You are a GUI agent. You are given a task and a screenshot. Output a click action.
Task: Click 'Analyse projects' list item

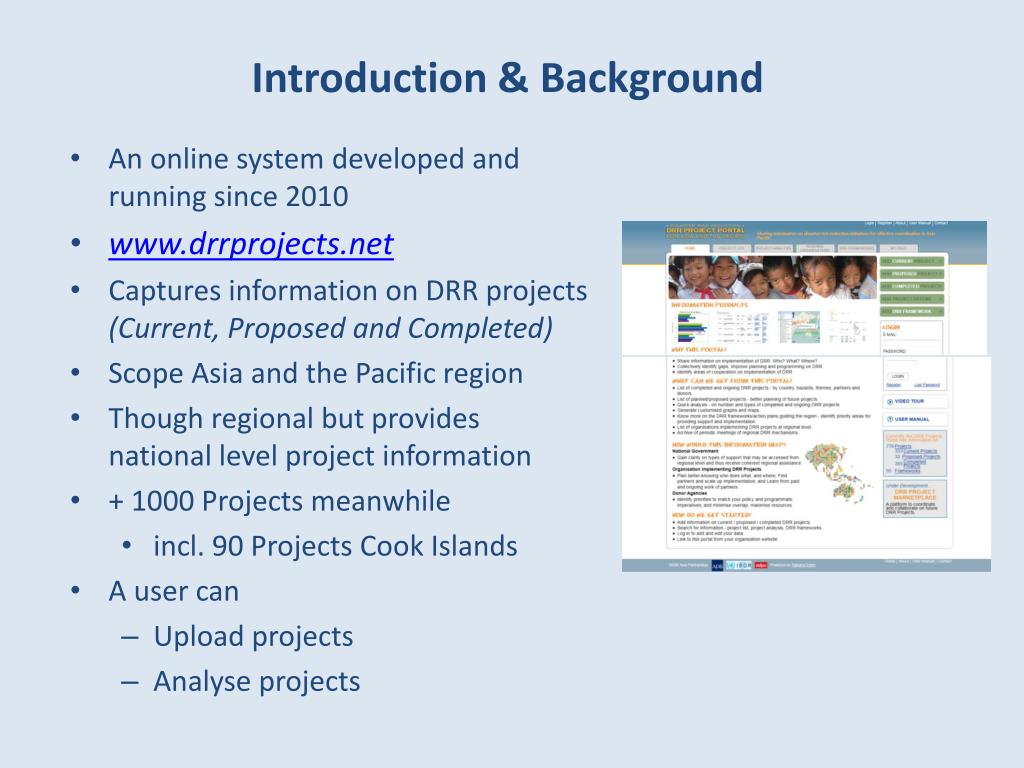(257, 682)
